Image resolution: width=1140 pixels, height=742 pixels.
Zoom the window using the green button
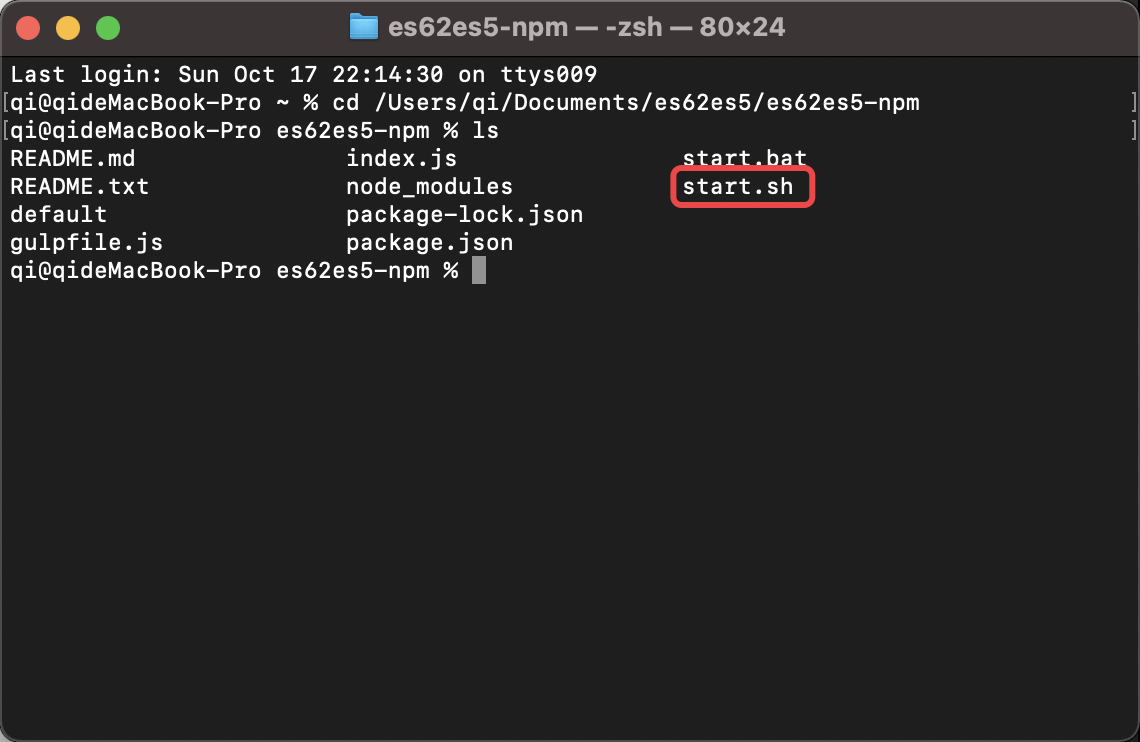tap(108, 28)
